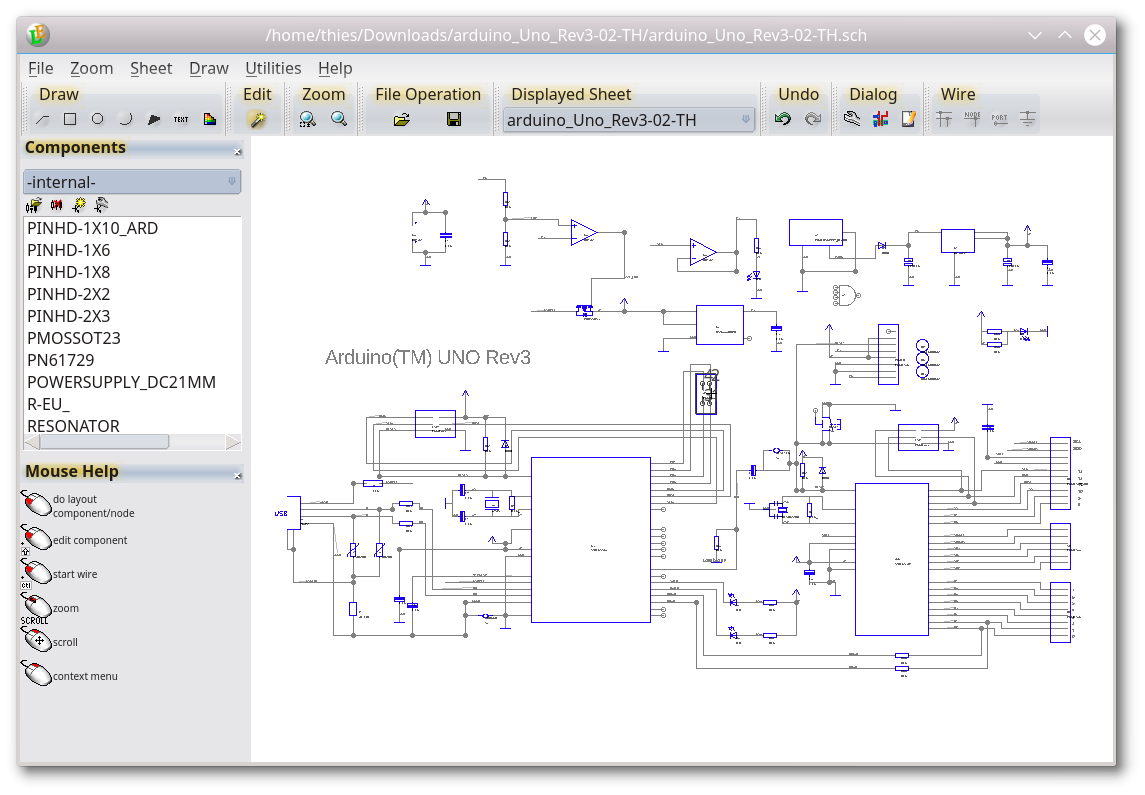
Task: Select the circle drawing tool
Action: coord(98,119)
